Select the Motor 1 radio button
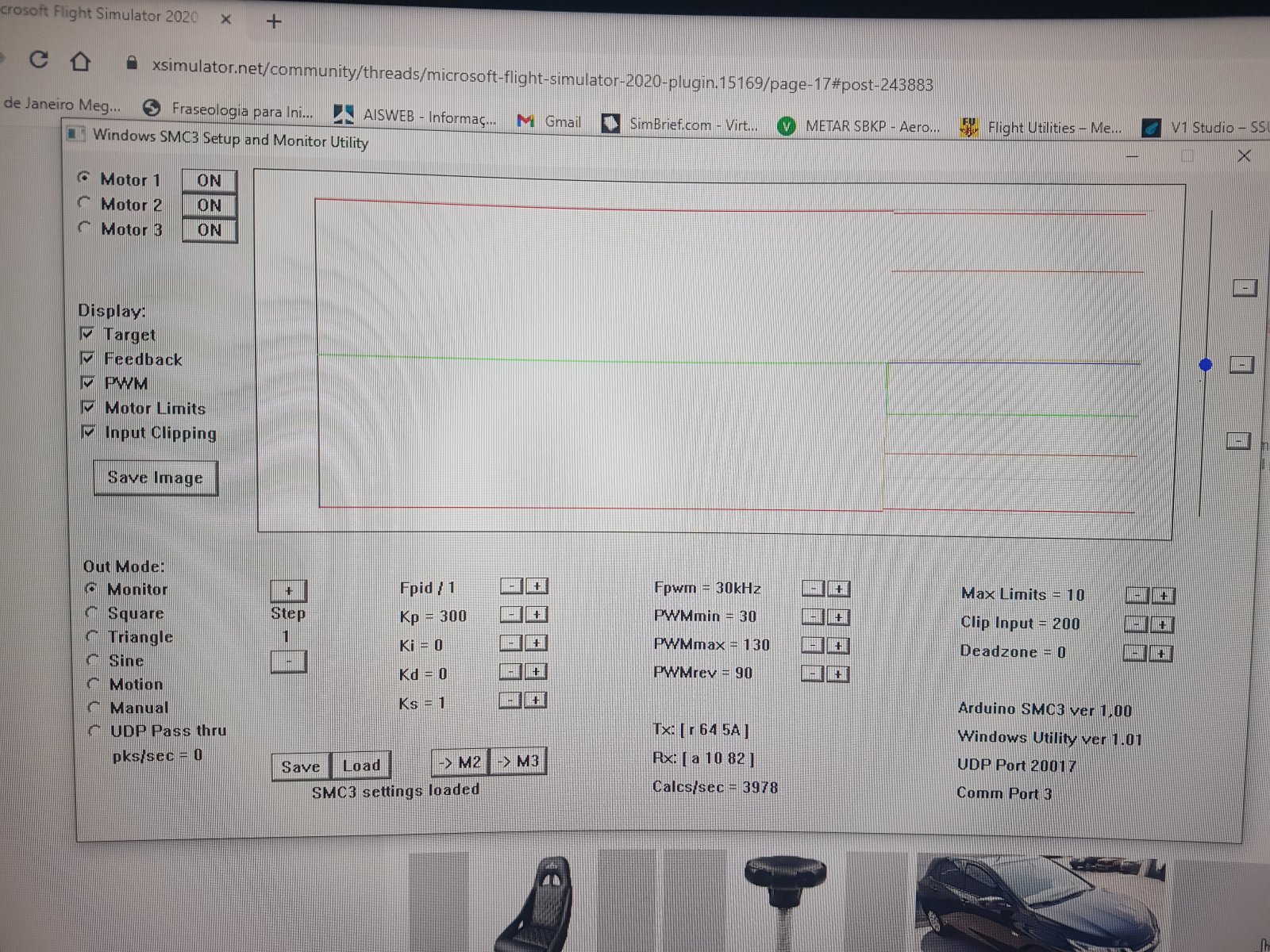 click(83, 178)
